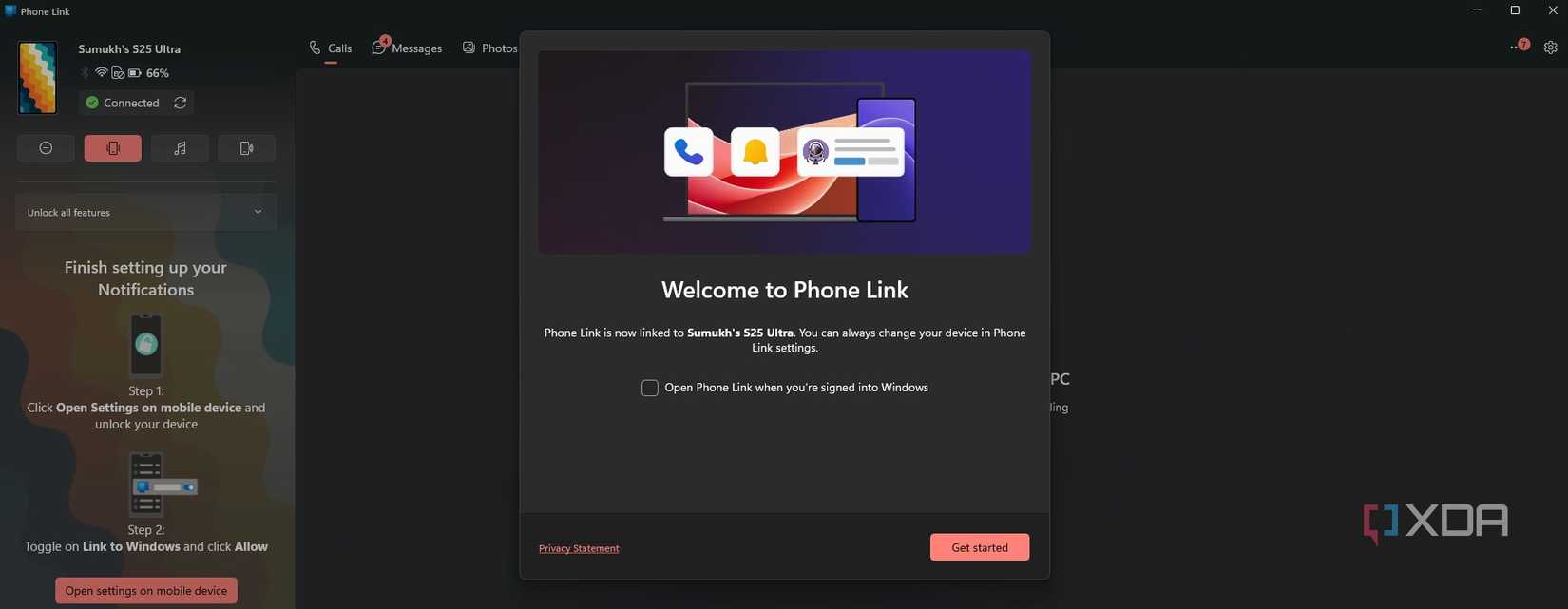Open the settings gear icon
This screenshot has width=1568, height=609.
click(1550, 48)
